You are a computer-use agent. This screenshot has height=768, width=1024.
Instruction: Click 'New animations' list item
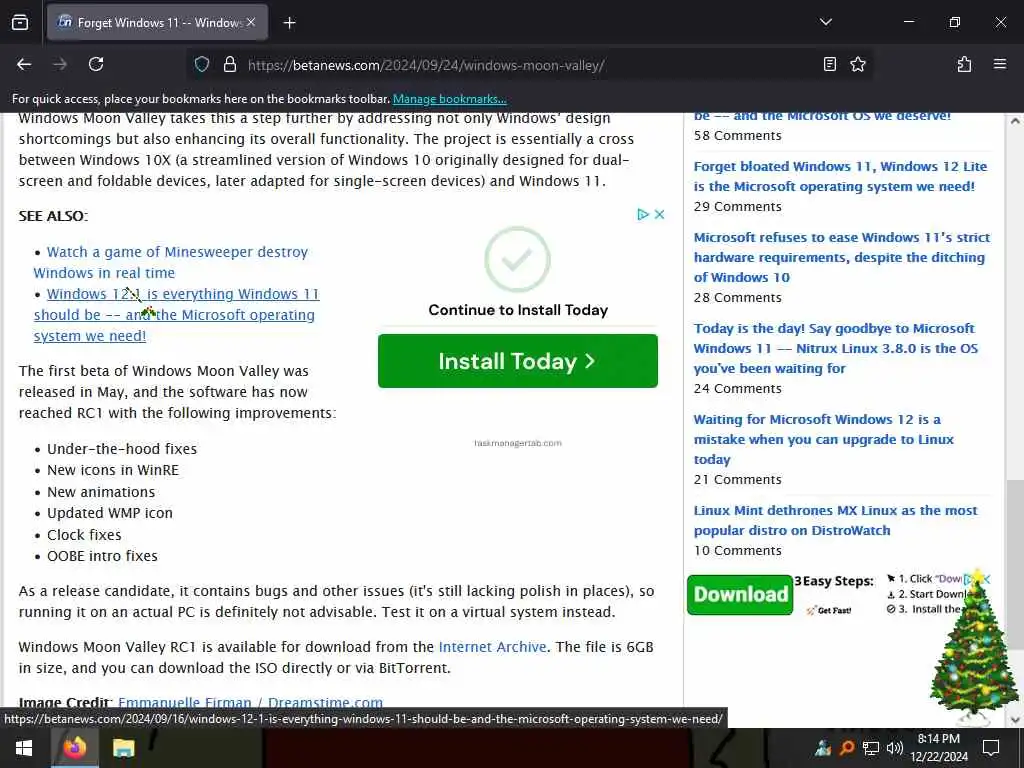[101, 492]
